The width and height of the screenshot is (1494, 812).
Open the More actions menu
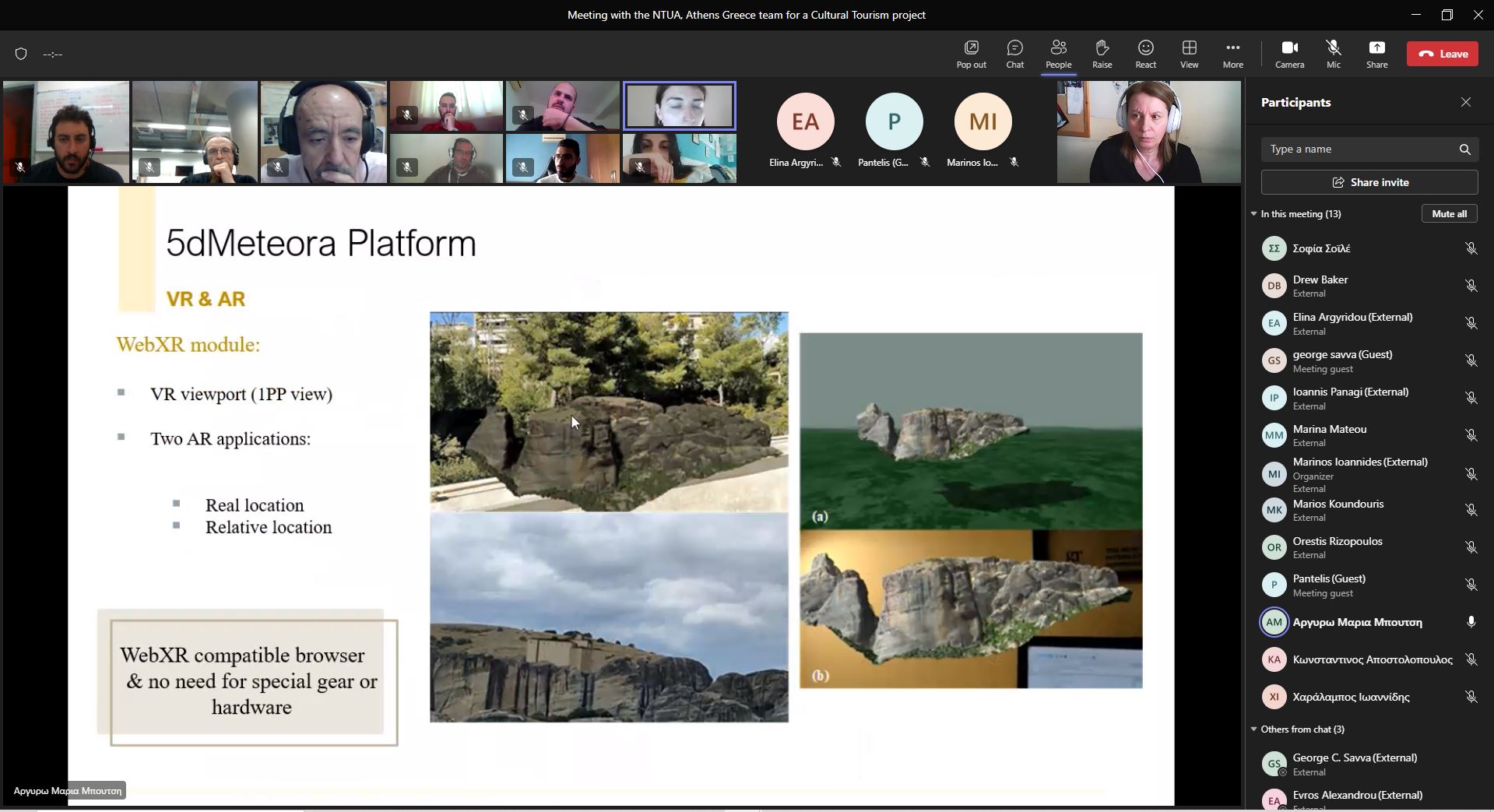[1232, 54]
